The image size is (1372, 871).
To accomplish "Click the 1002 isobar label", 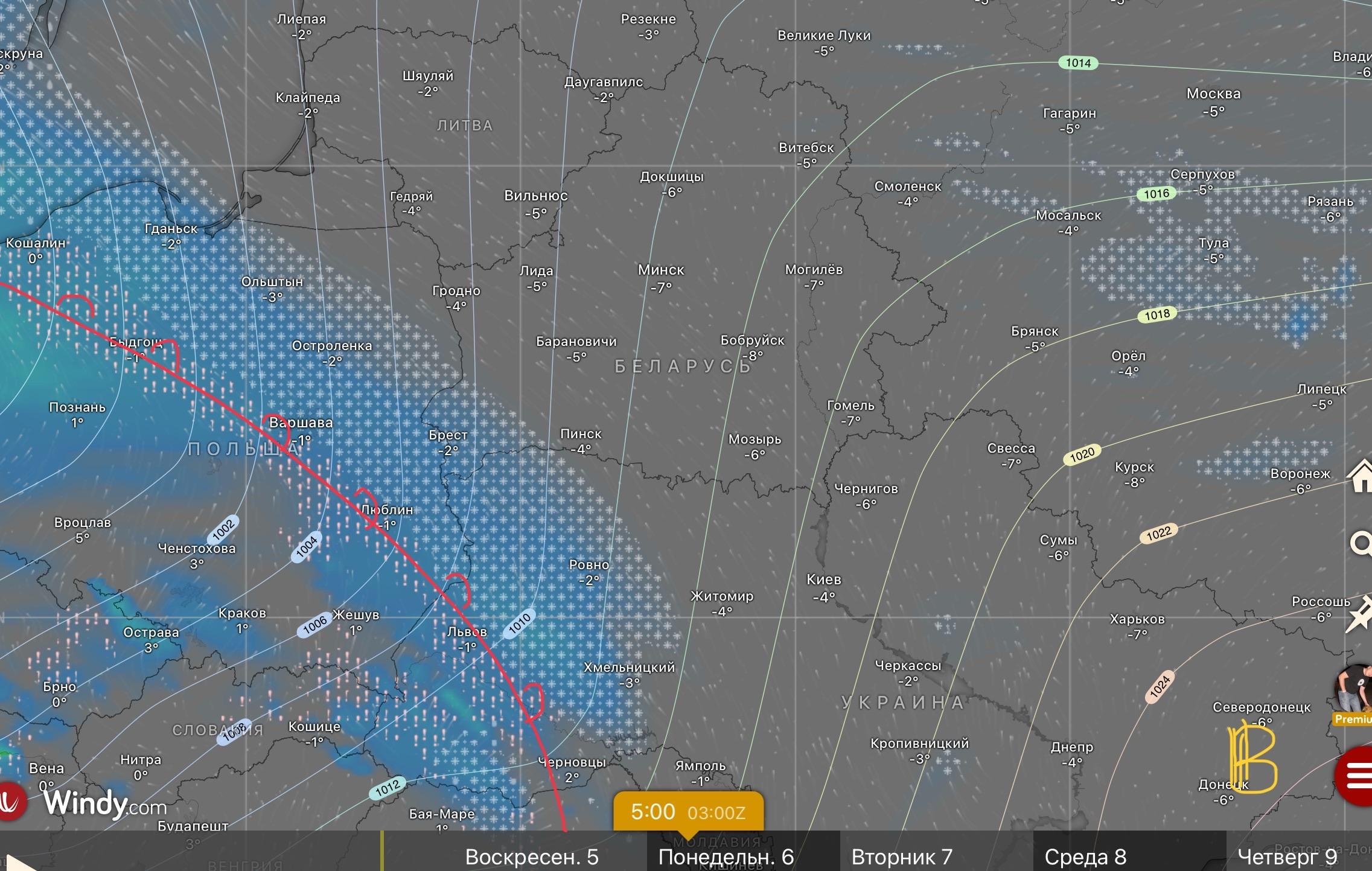I will point(223,529).
